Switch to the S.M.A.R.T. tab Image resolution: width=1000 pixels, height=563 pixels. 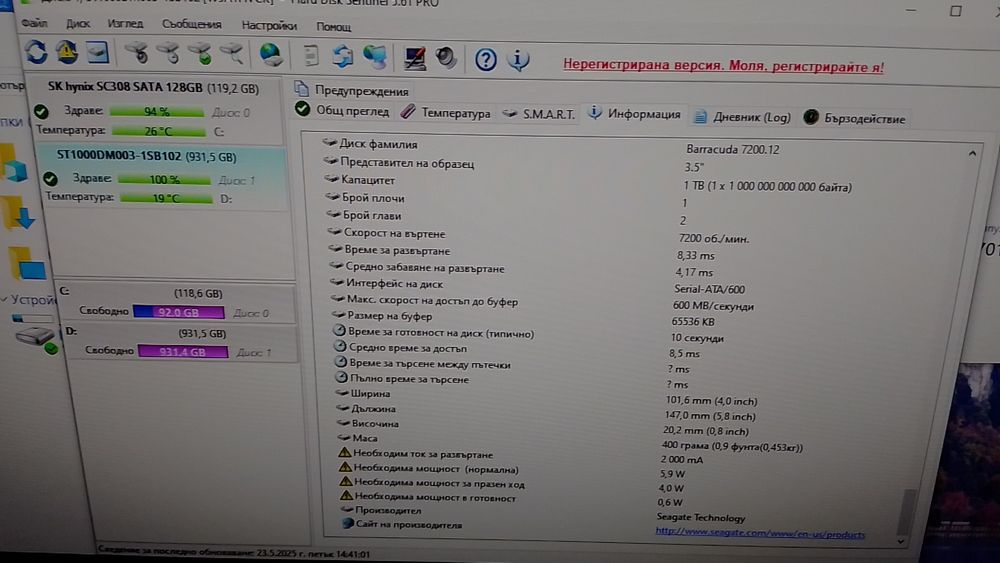(x=538, y=114)
